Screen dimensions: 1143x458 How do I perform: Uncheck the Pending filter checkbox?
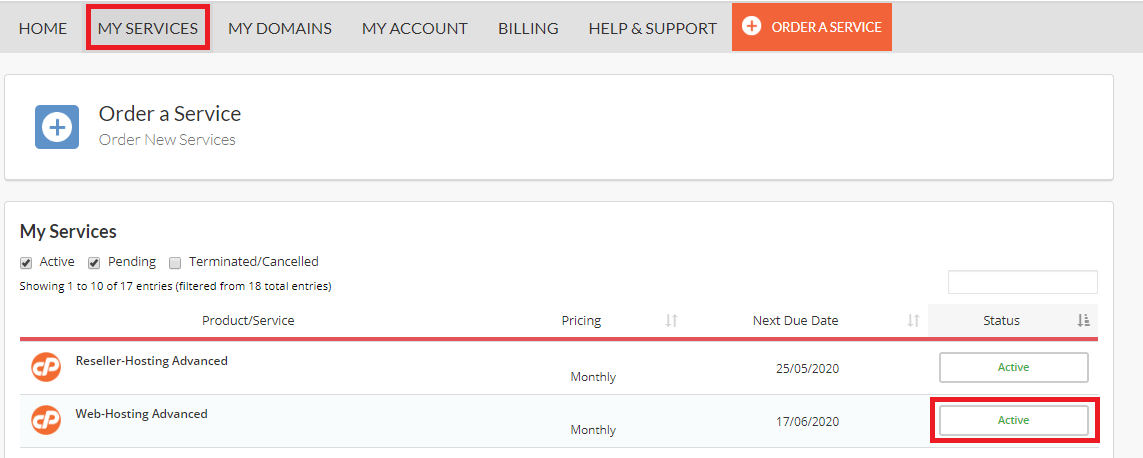[x=94, y=263]
